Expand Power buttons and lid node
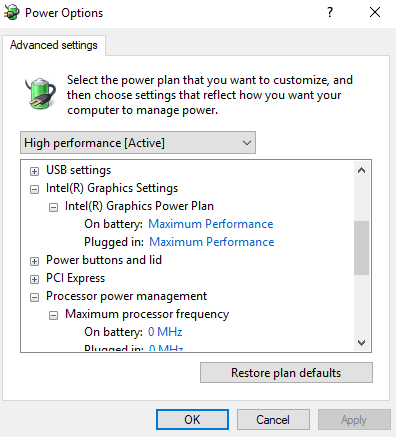The height and width of the screenshot is (437, 396). (x=34, y=261)
